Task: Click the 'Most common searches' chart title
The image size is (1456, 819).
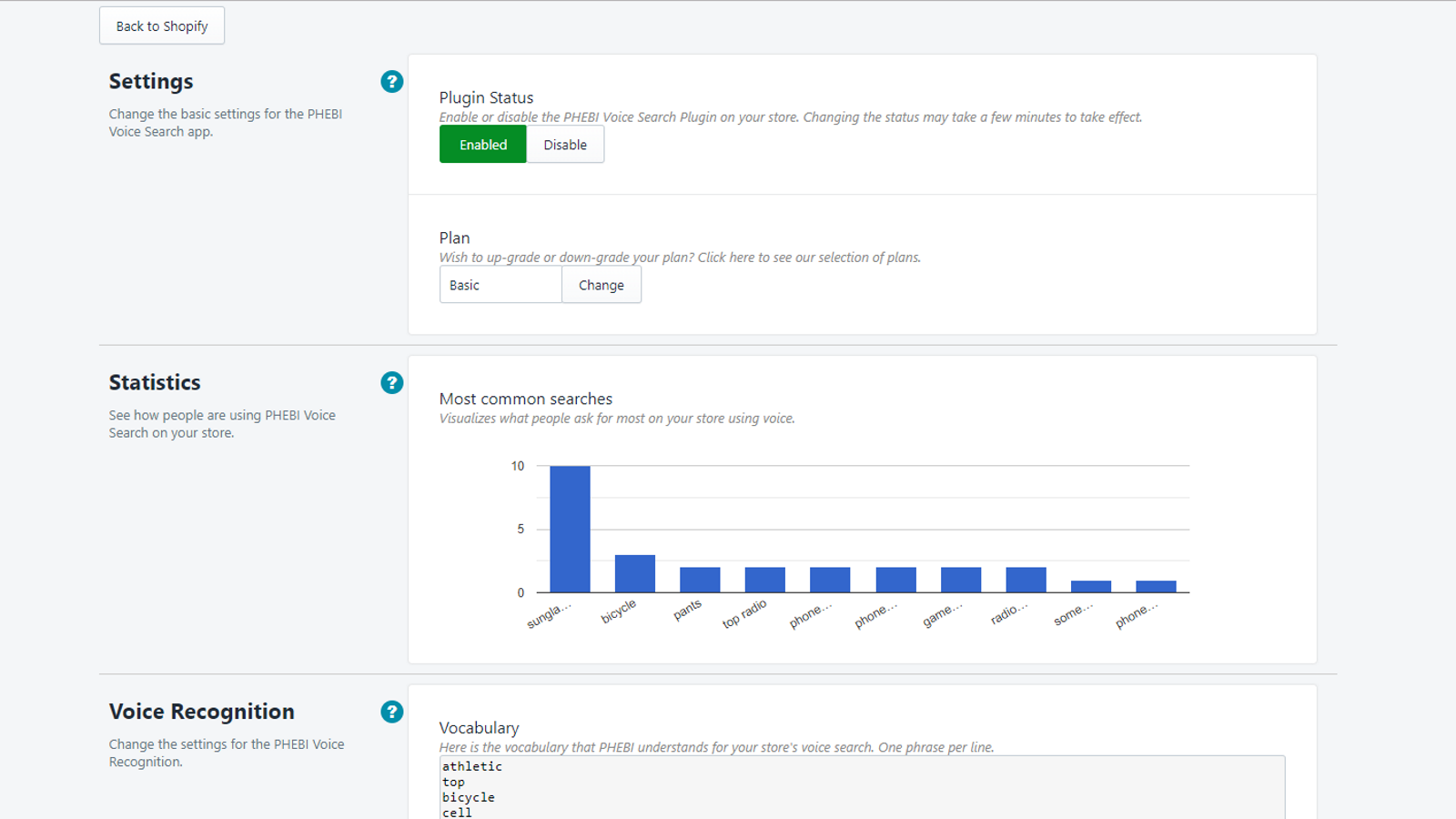Action: point(526,399)
